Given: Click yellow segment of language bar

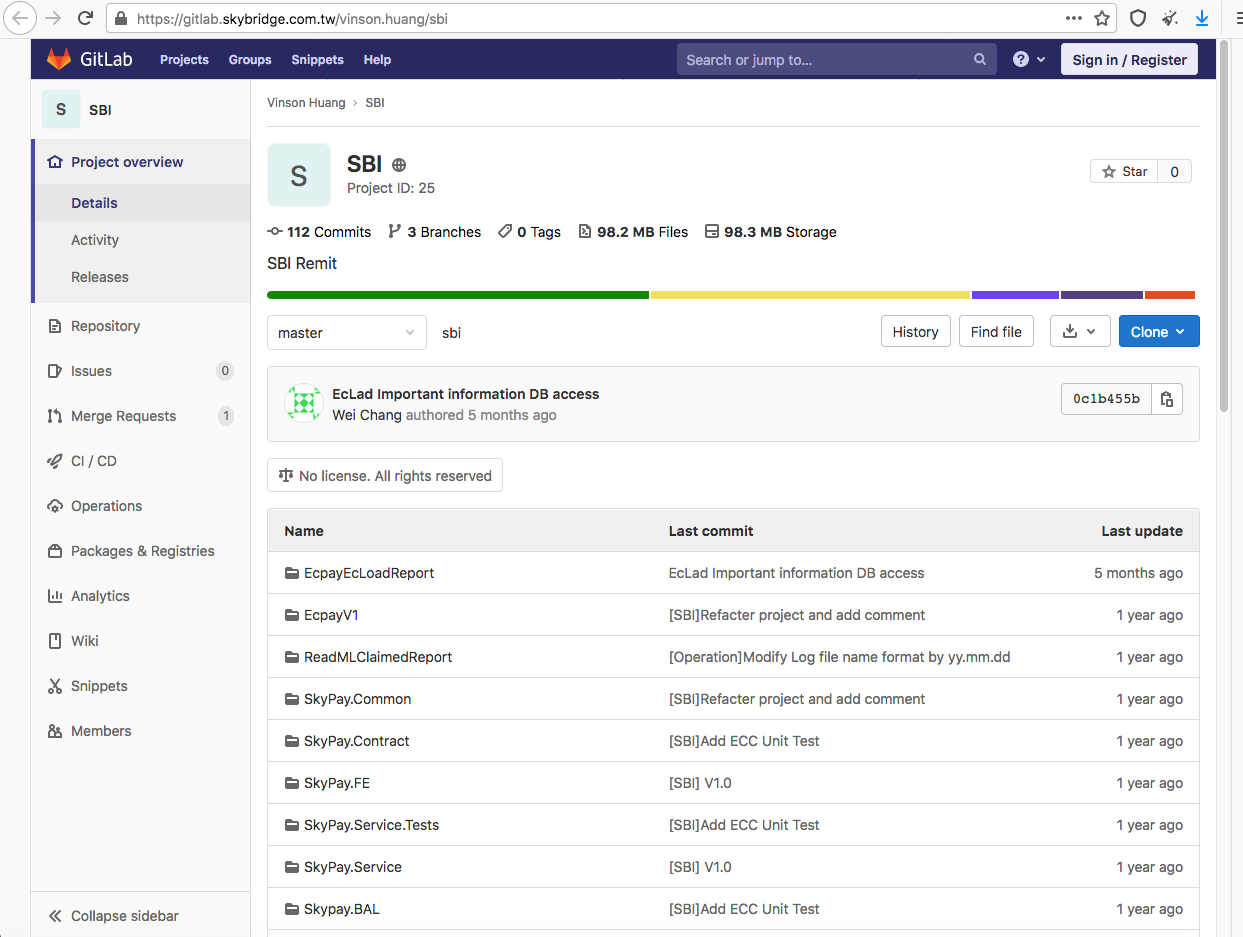Looking at the screenshot, I should coord(810,295).
